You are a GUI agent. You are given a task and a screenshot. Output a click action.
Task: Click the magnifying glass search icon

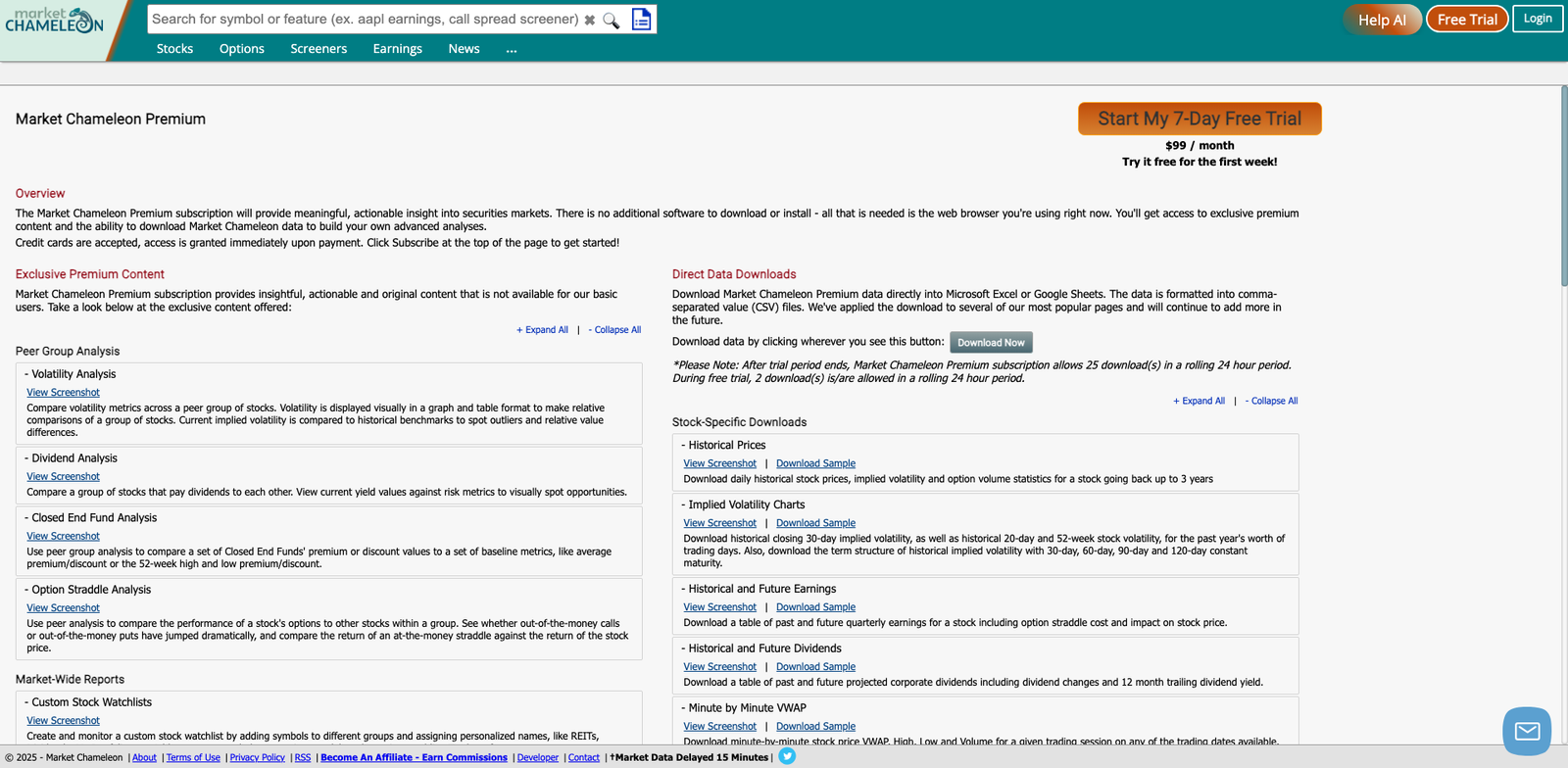612,20
